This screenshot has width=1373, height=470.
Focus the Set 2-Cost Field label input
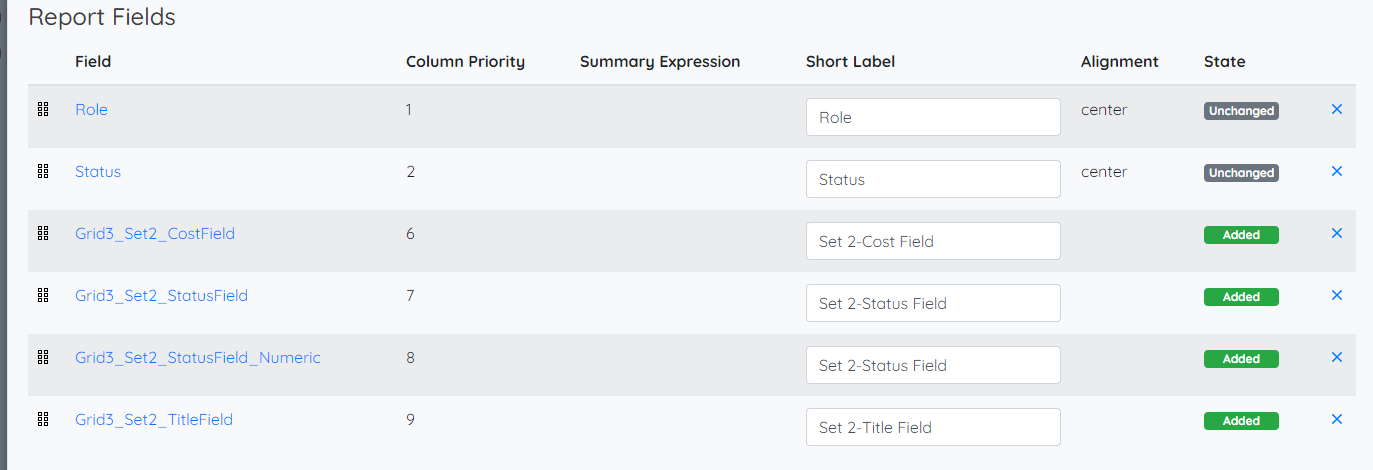tap(933, 241)
